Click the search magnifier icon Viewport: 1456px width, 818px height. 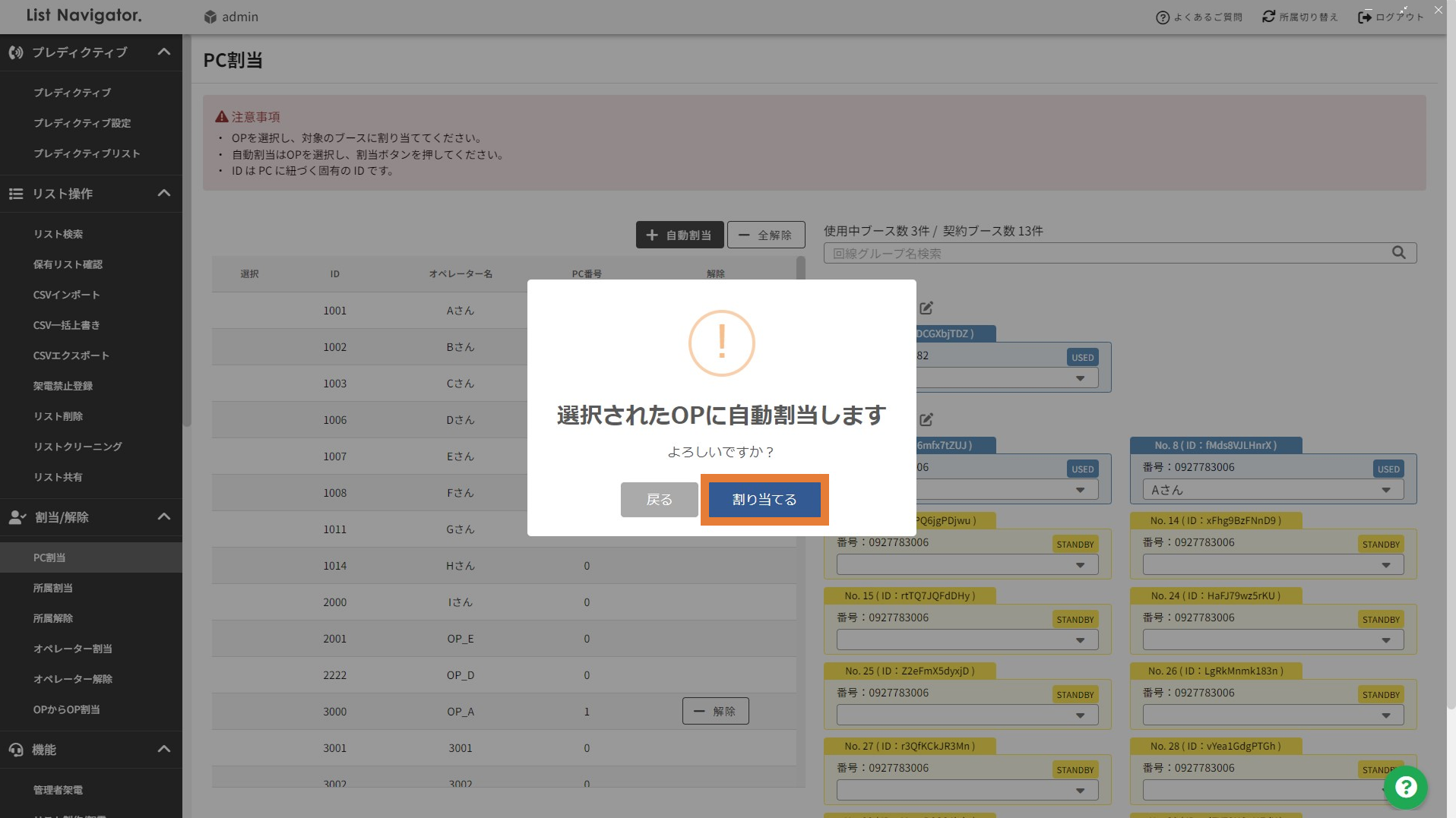point(1398,253)
